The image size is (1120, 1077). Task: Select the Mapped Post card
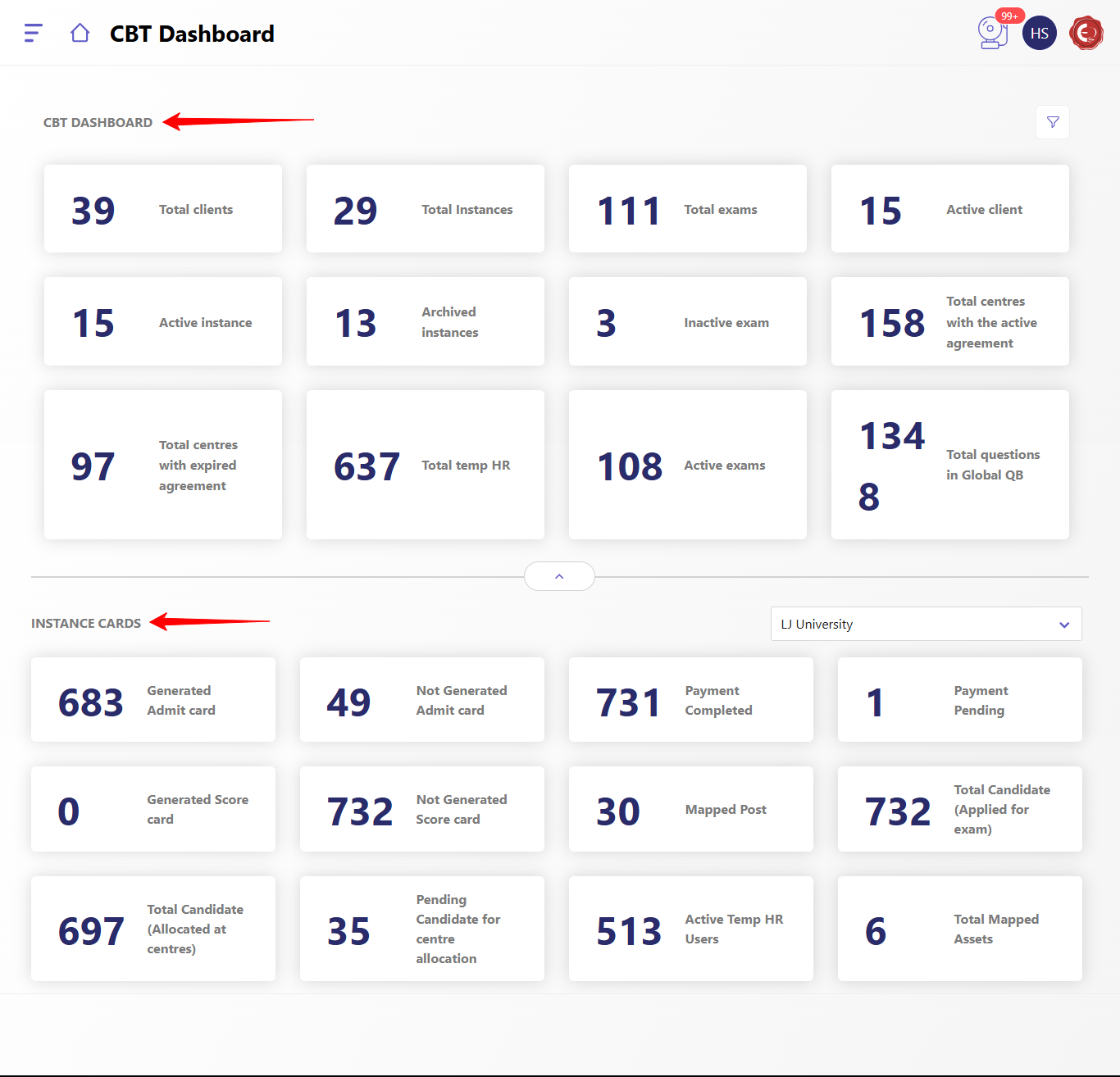coord(690,809)
